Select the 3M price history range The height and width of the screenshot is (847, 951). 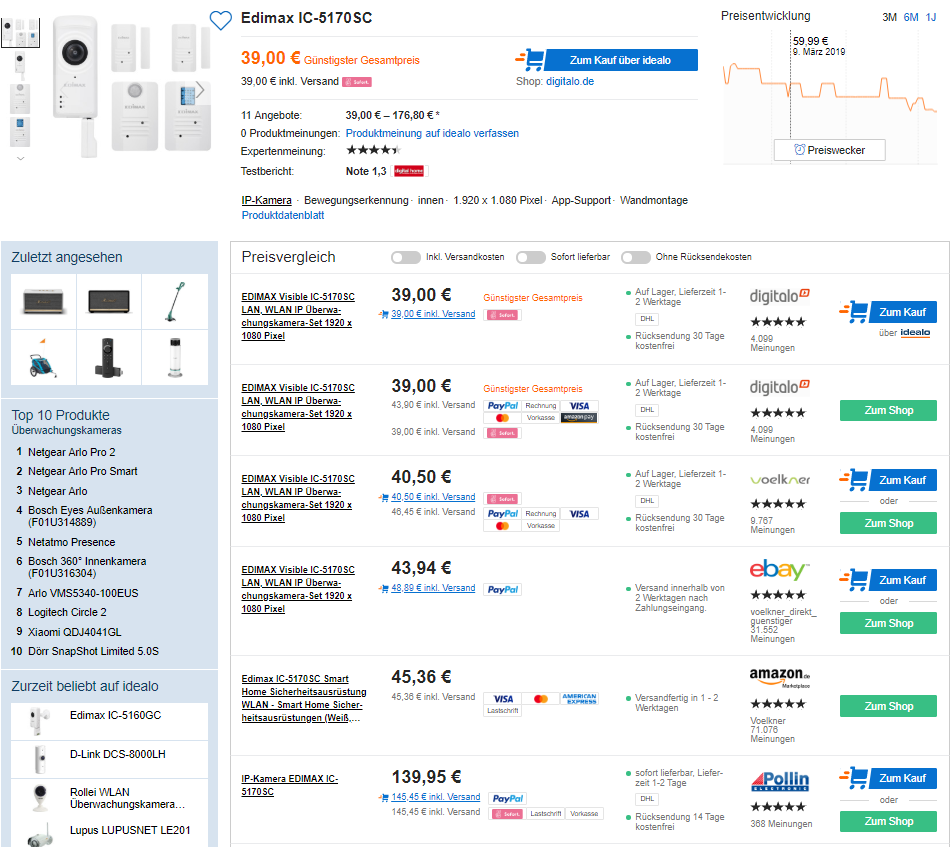coord(889,17)
